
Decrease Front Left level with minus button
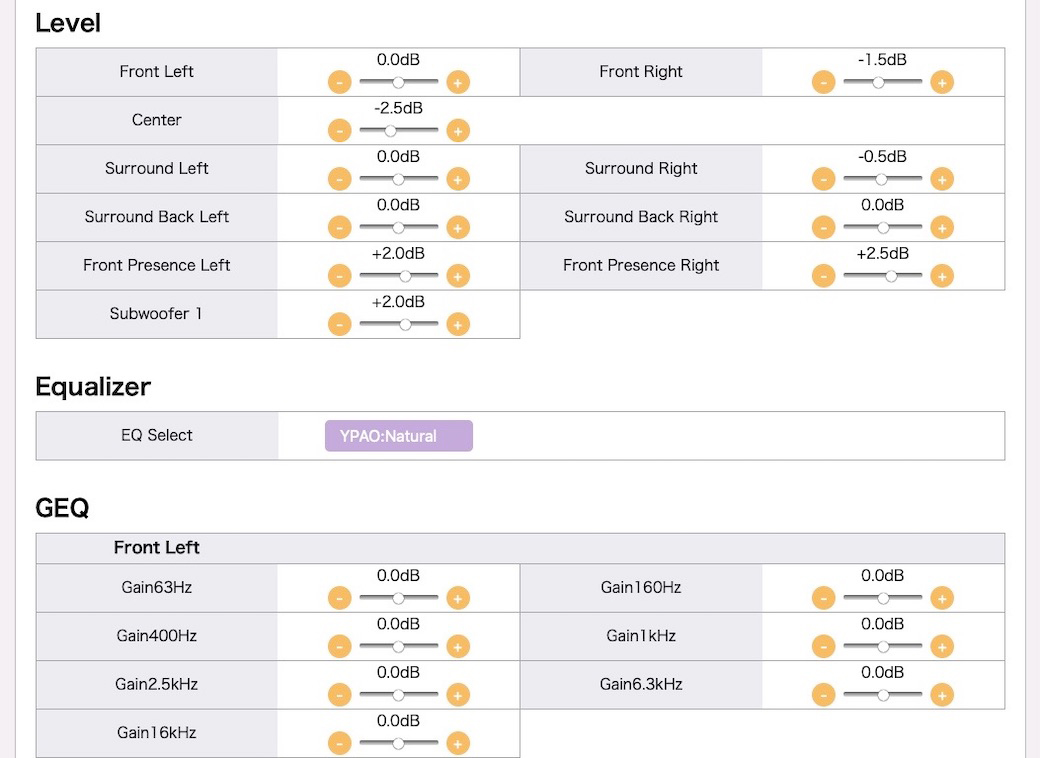click(x=340, y=82)
